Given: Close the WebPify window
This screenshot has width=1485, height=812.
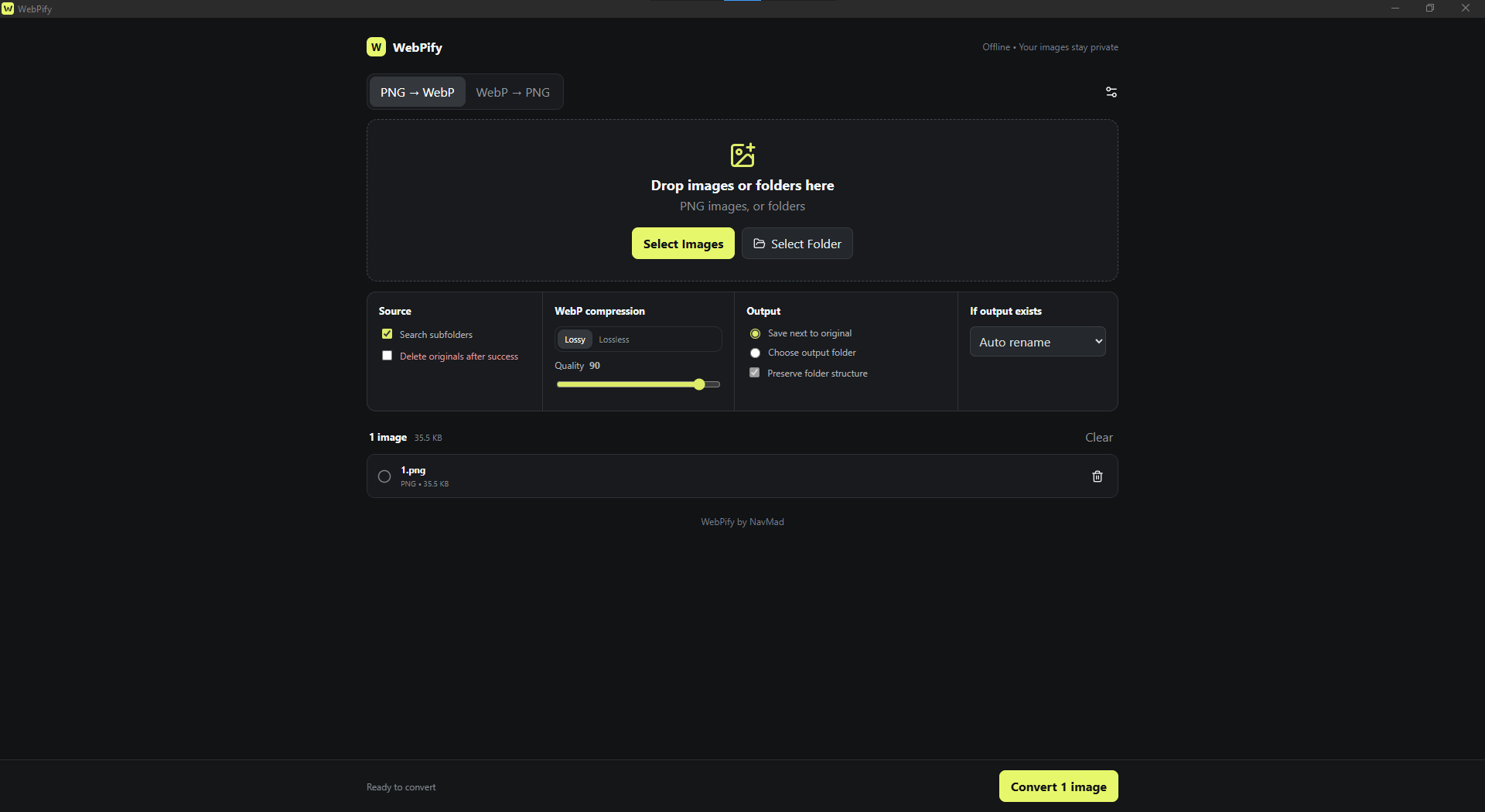Looking at the screenshot, I should tap(1466, 9).
